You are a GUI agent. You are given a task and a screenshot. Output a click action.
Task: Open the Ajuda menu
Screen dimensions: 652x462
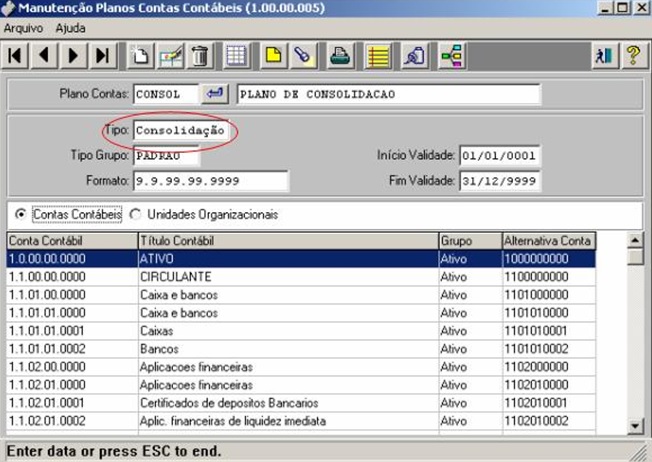pos(71,28)
